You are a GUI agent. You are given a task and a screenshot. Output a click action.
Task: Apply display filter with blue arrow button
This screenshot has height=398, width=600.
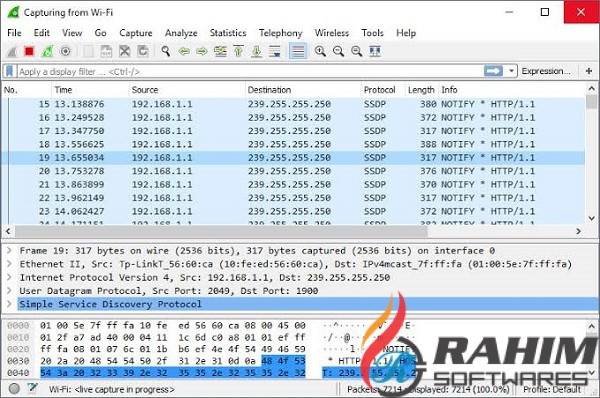click(x=493, y=71)
